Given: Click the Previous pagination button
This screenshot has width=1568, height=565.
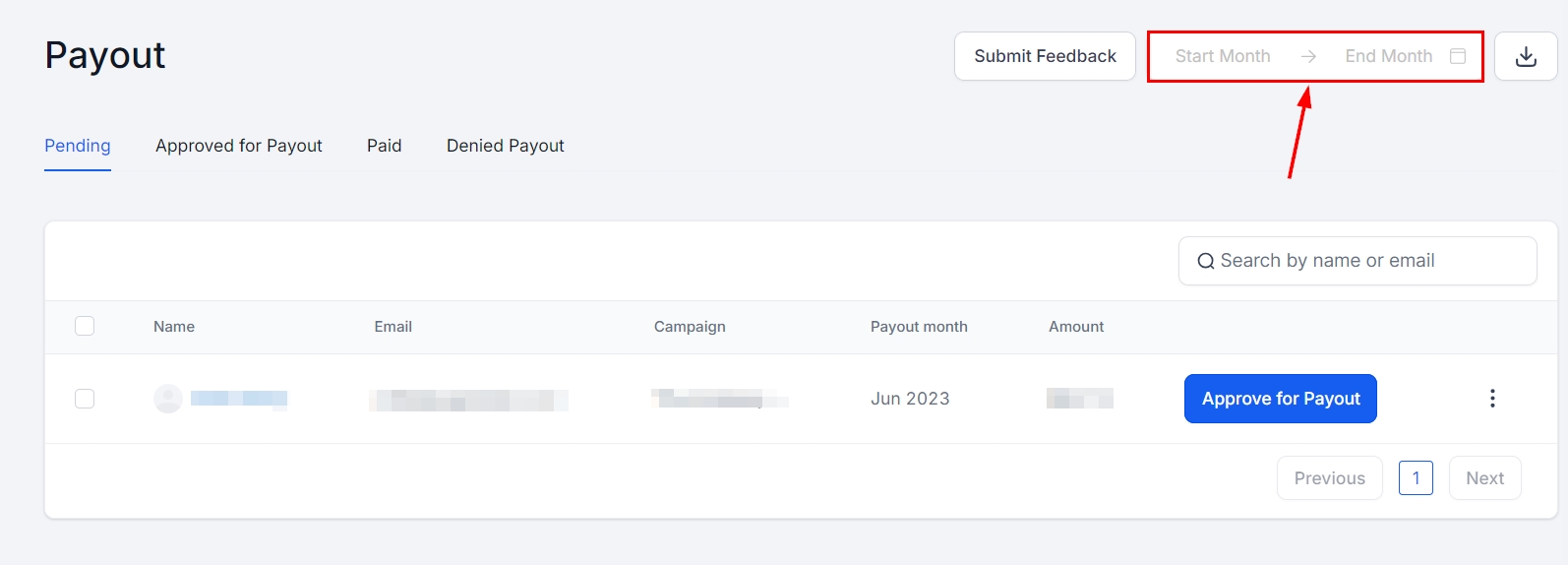Looking at the screenshot, I should pyautogui.click(x=1329, y=478).
